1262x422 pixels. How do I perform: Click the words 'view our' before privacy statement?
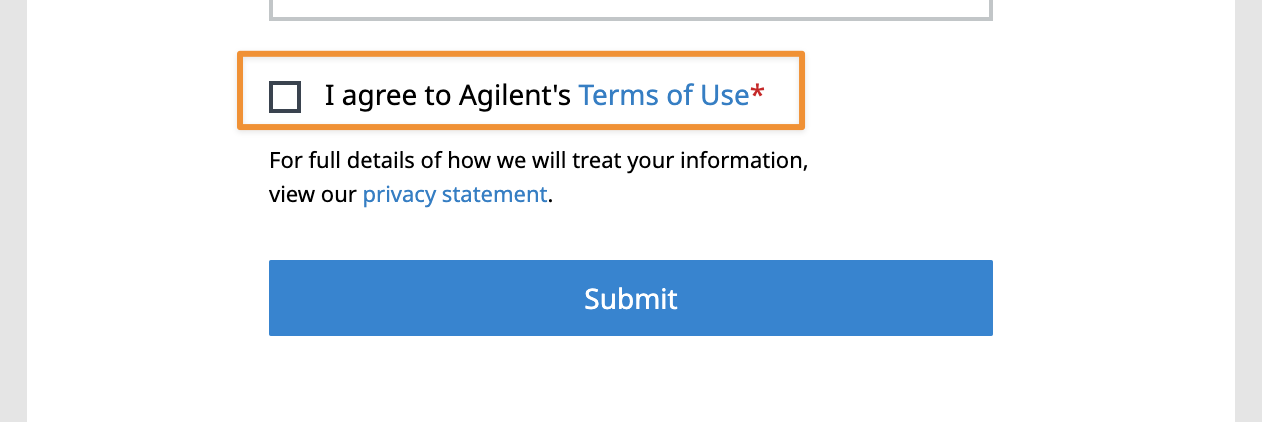pos(312,194)
